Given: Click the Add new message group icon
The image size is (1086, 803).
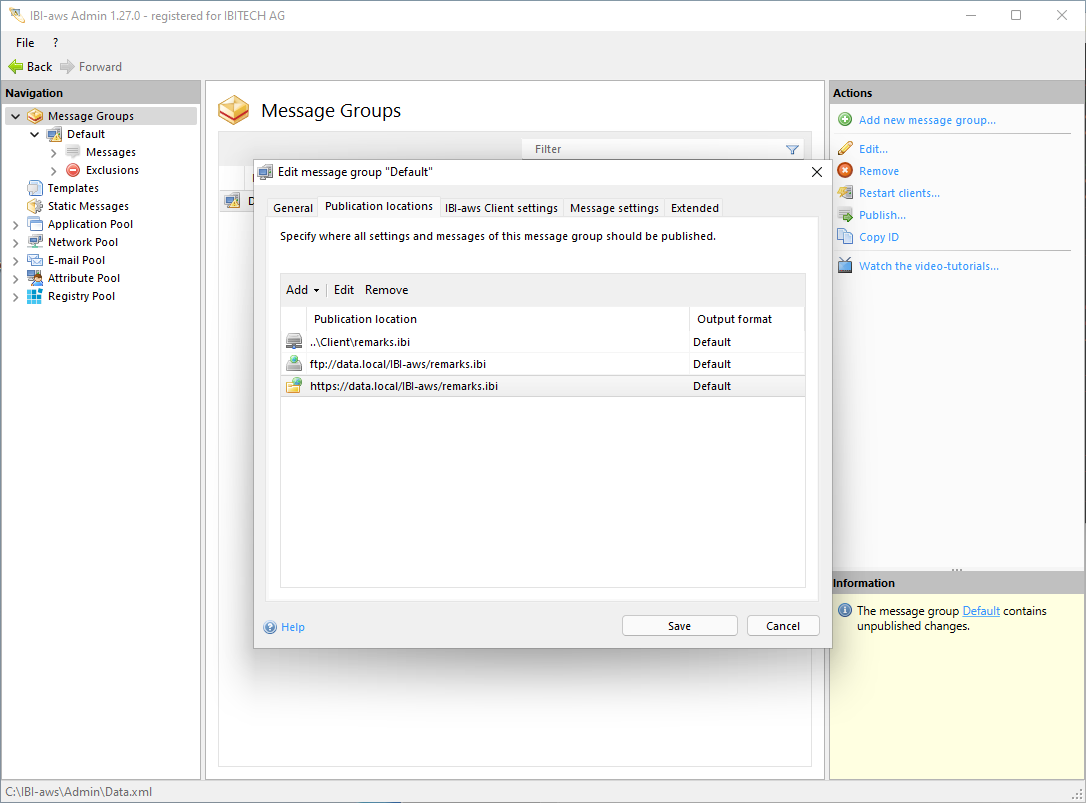Looking at the screenshot, I should click(x=845, y=120).
